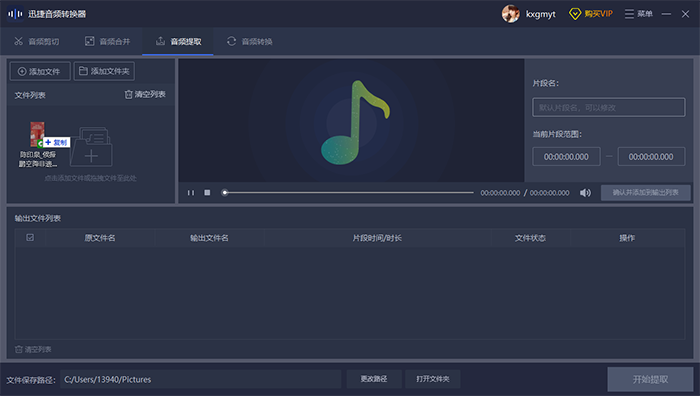700x396 pixels.
Task: Click the music note preview area
Action: click(351, 120)
